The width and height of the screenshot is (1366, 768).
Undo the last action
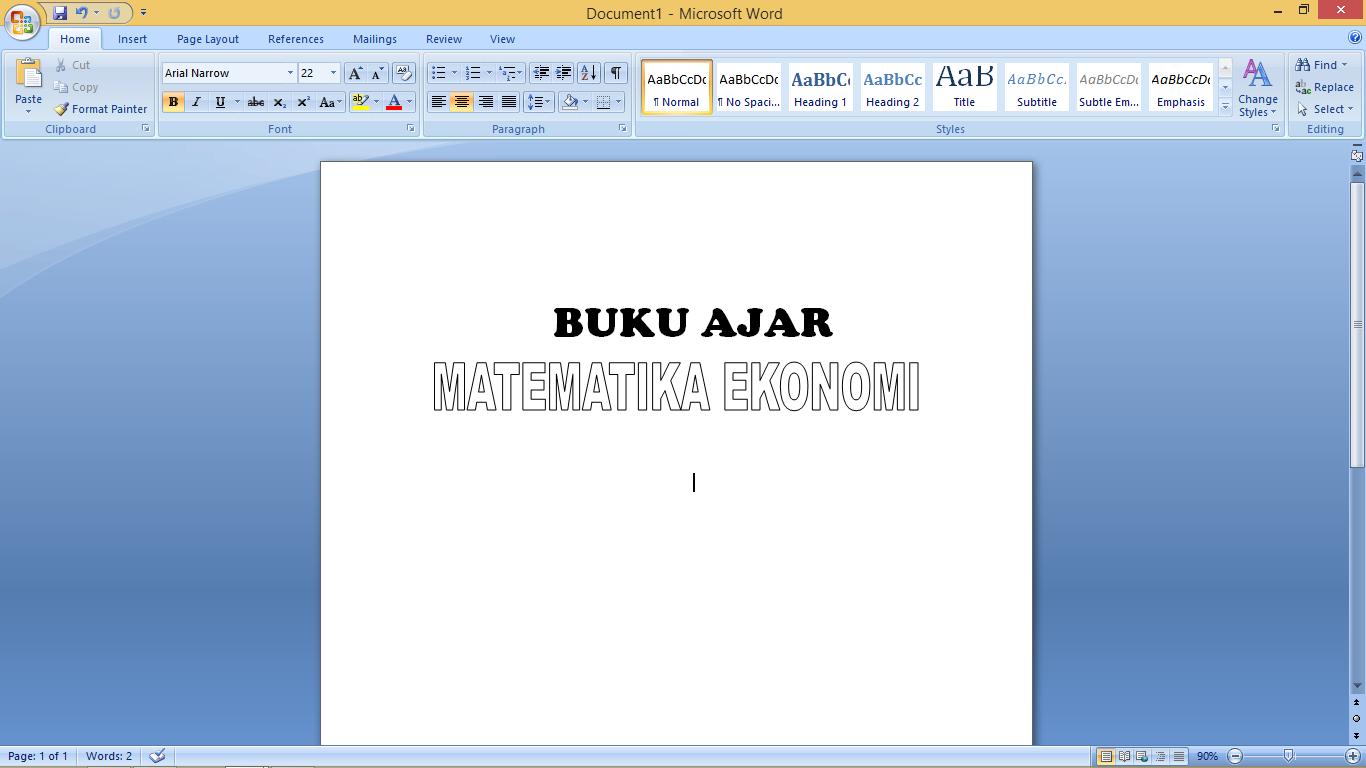click(82, 13)
